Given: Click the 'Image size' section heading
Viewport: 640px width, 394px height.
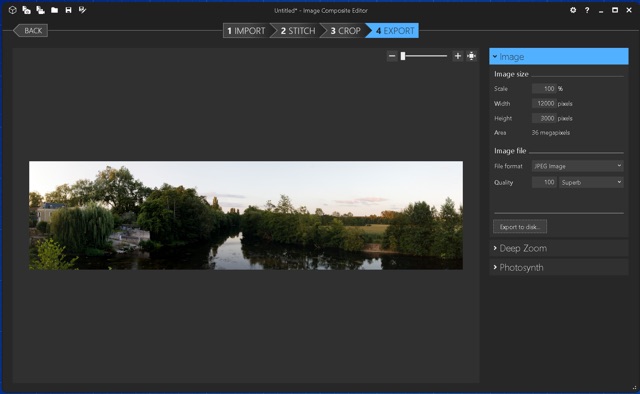Looking at the screenshot, I should [x=511, y=74].
